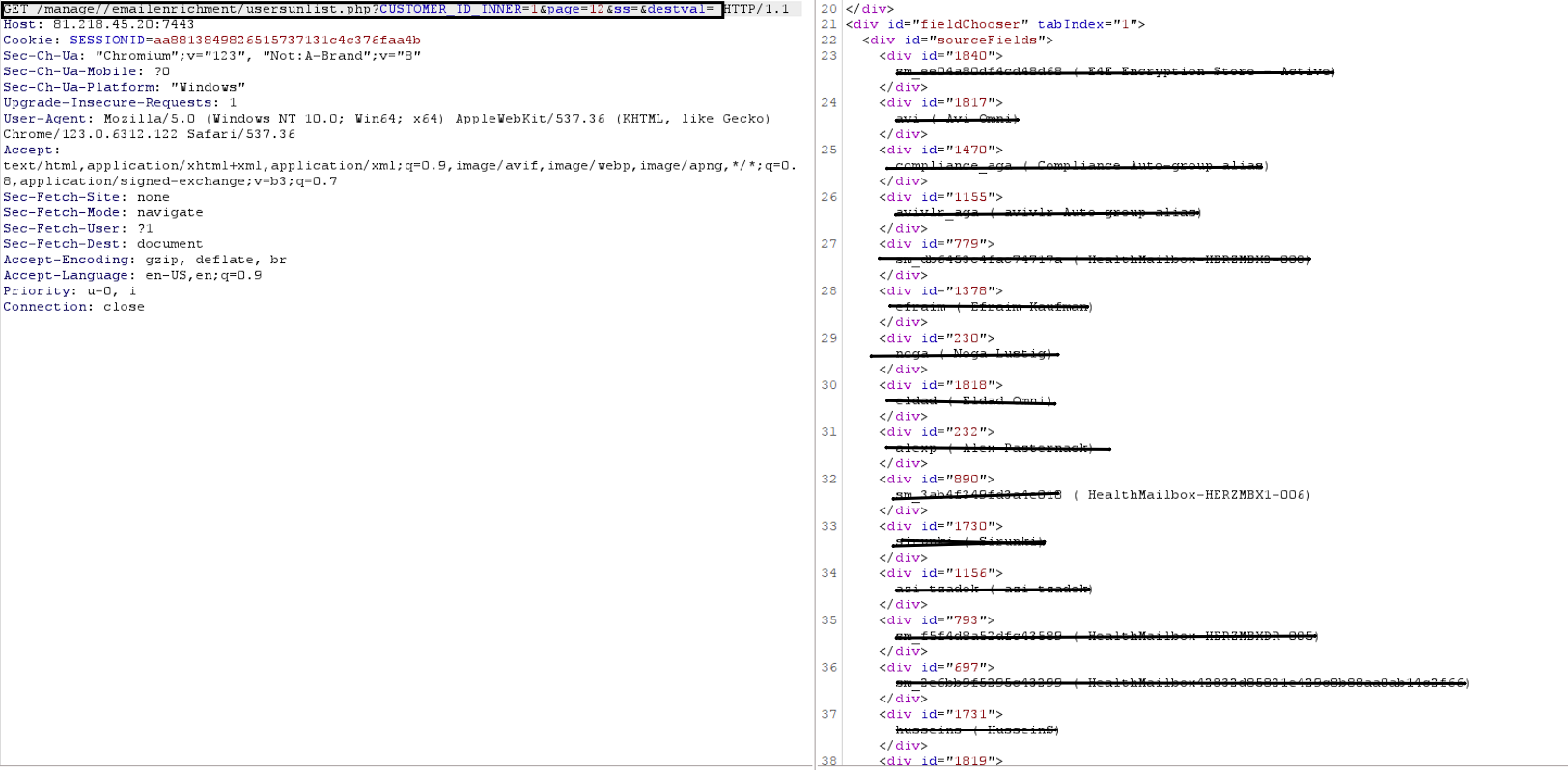Click the Upgrade-Insecure-Requests: 1 header
The width and height of the screenshot is (1568, 770).
pyautogui.click(x=120, y=102)
